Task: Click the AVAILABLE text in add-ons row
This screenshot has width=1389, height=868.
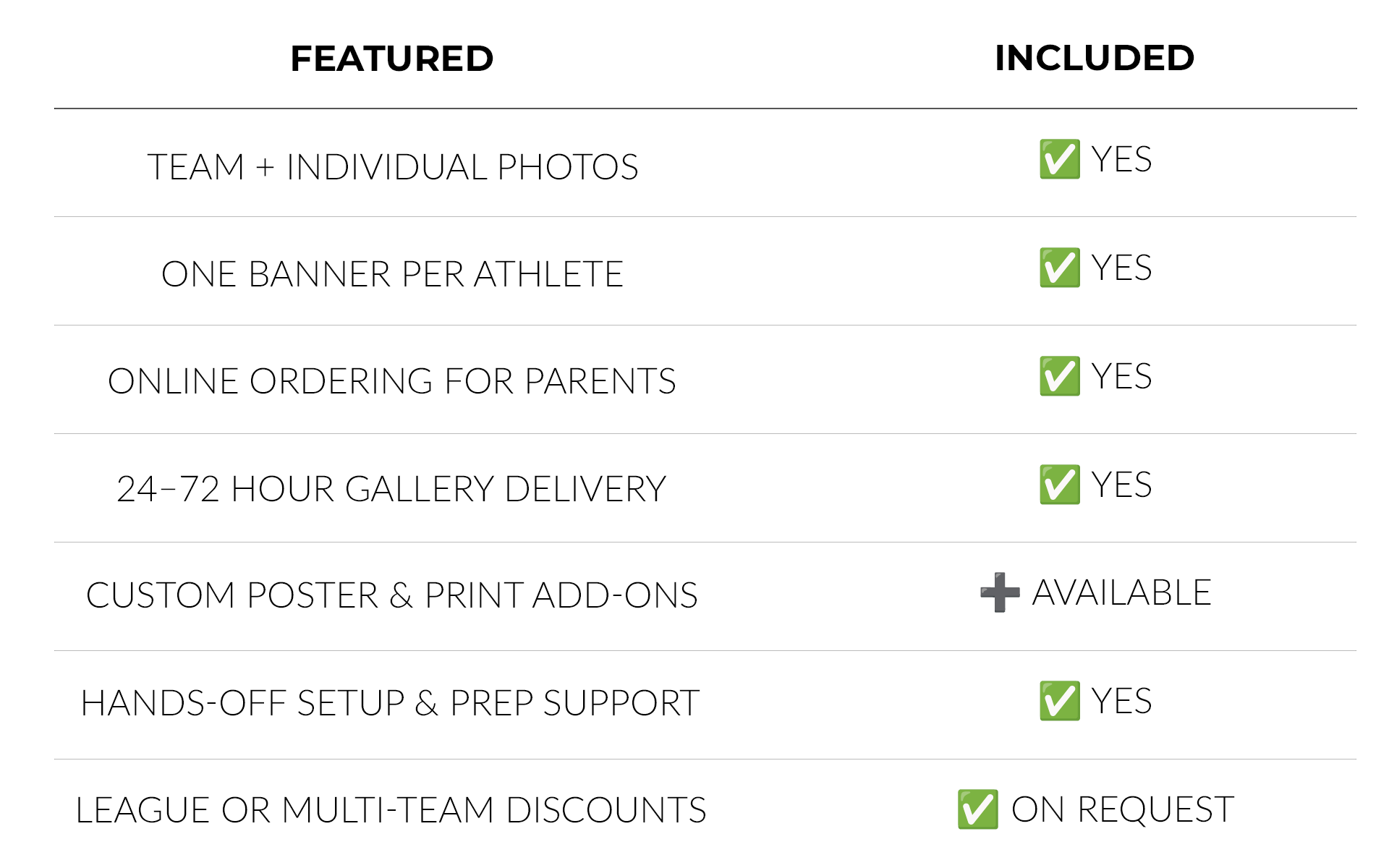Action: tap(1122, 592)
